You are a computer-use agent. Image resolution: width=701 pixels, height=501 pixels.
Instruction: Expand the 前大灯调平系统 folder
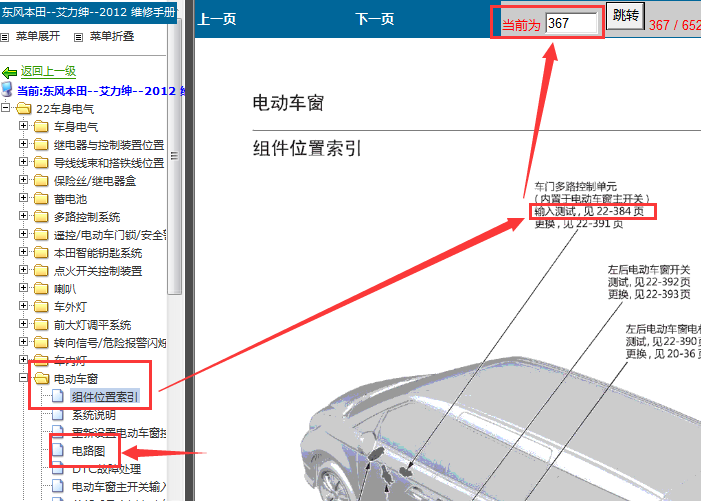coord(23,324)
